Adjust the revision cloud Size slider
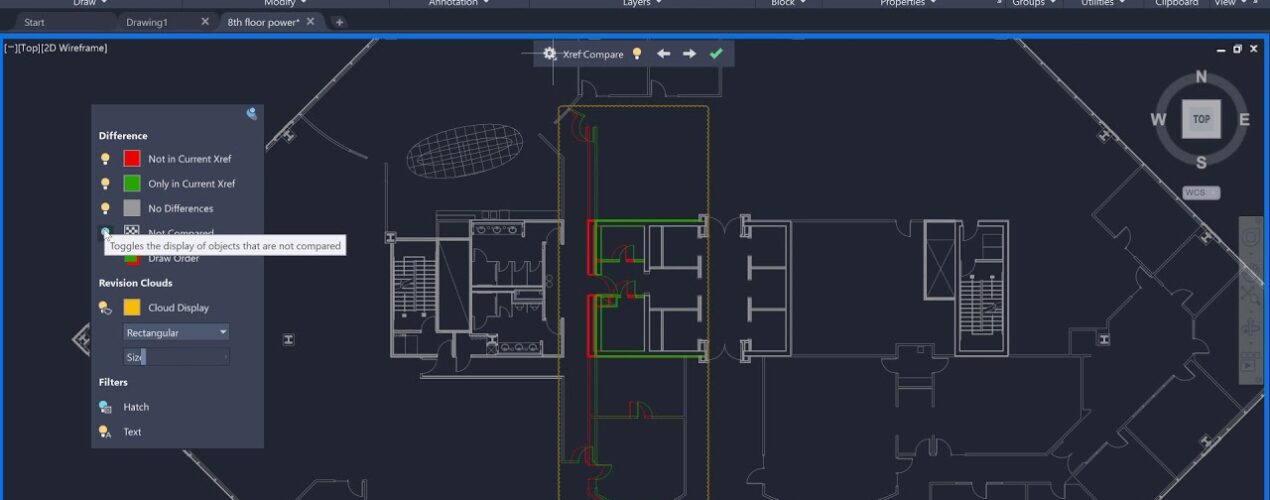 click(x=177, y=357)
